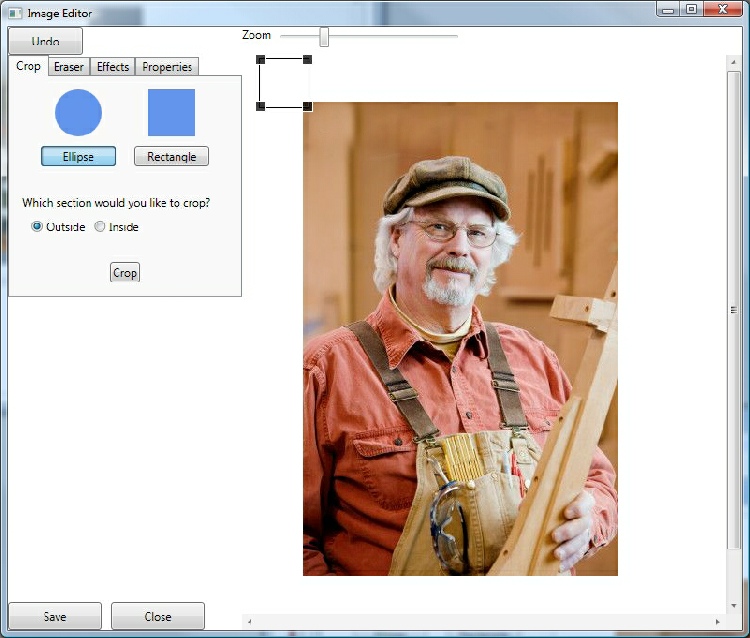Click the top-left crop selection handle
Viewport: 750px width, 638px height.
tap(260, 60)
